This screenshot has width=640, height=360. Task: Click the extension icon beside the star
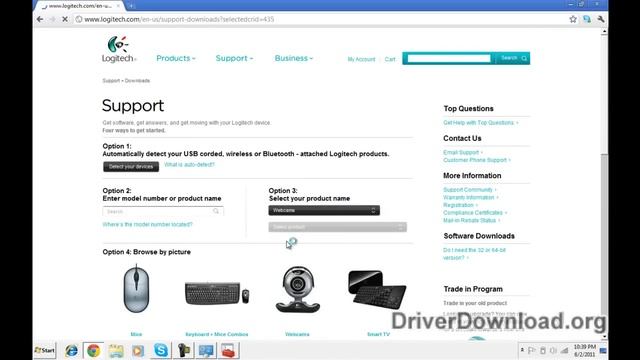tap(587, 19)
